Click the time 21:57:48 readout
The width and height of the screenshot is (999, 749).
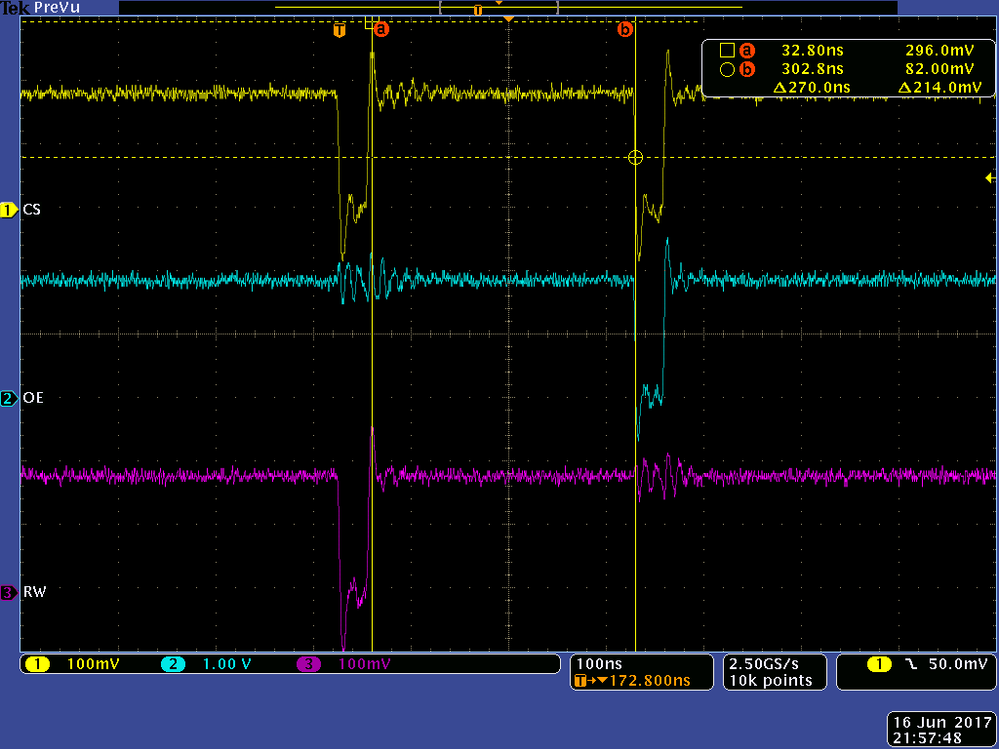[x=928, y=738]
